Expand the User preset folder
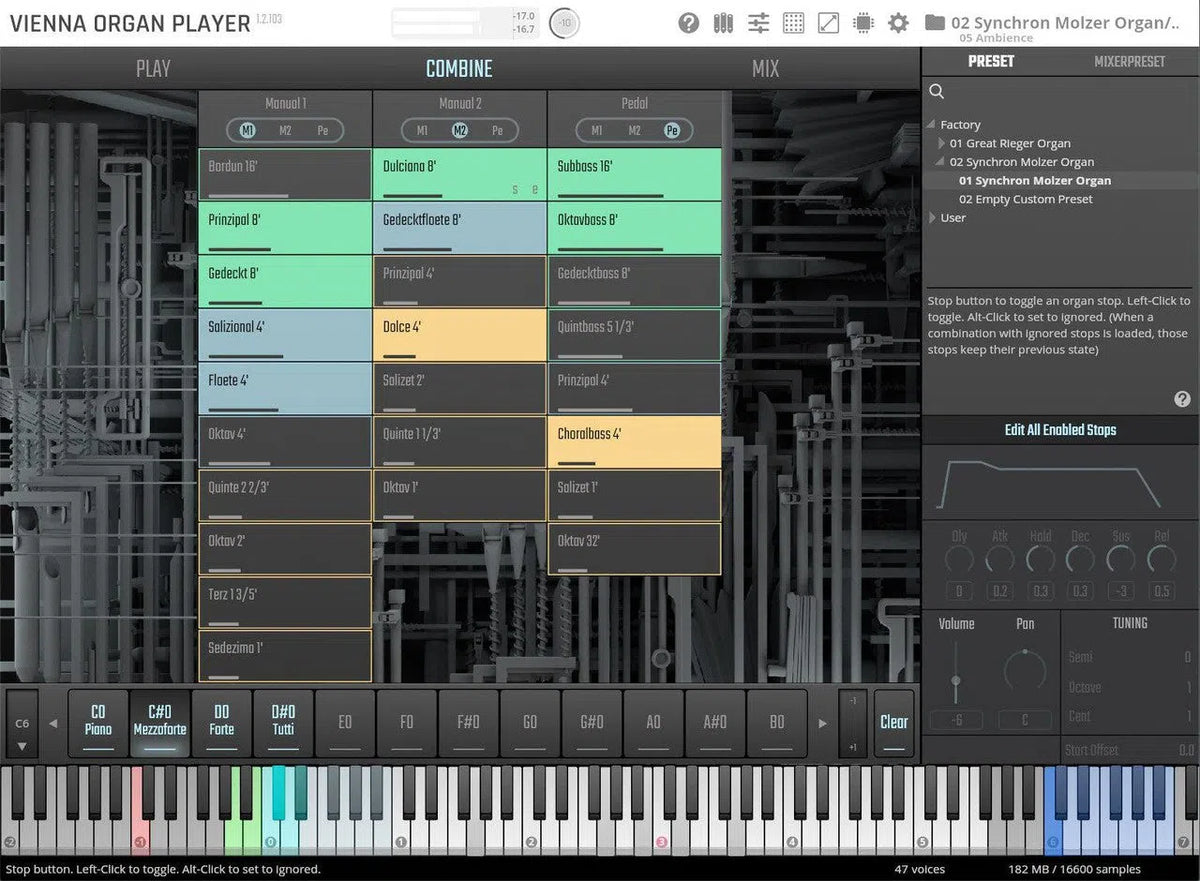Screen dimensions: 1200x881 (933, 217)
